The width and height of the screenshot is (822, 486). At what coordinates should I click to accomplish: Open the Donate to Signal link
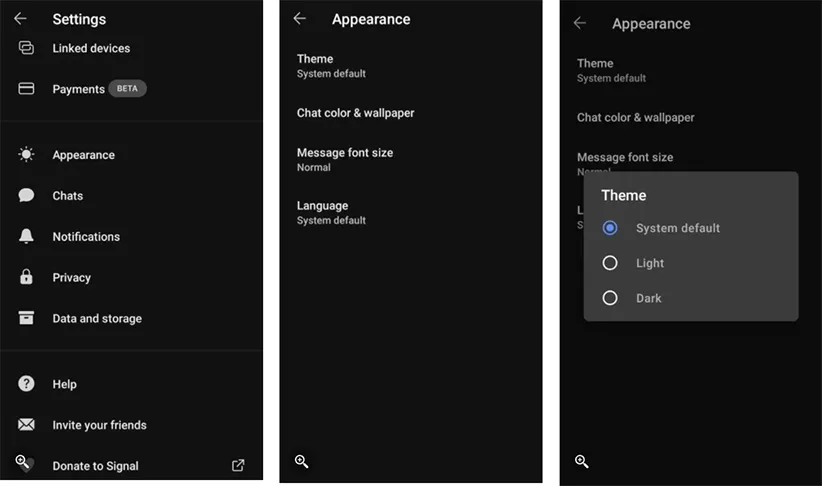(x=96, y=466)
